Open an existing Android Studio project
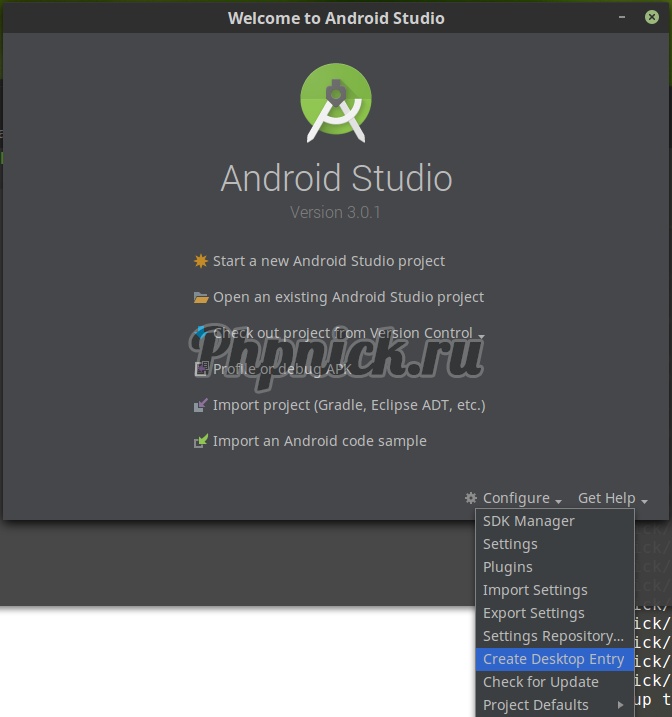Viewport: 672px width, 717px height. (348, 297)
